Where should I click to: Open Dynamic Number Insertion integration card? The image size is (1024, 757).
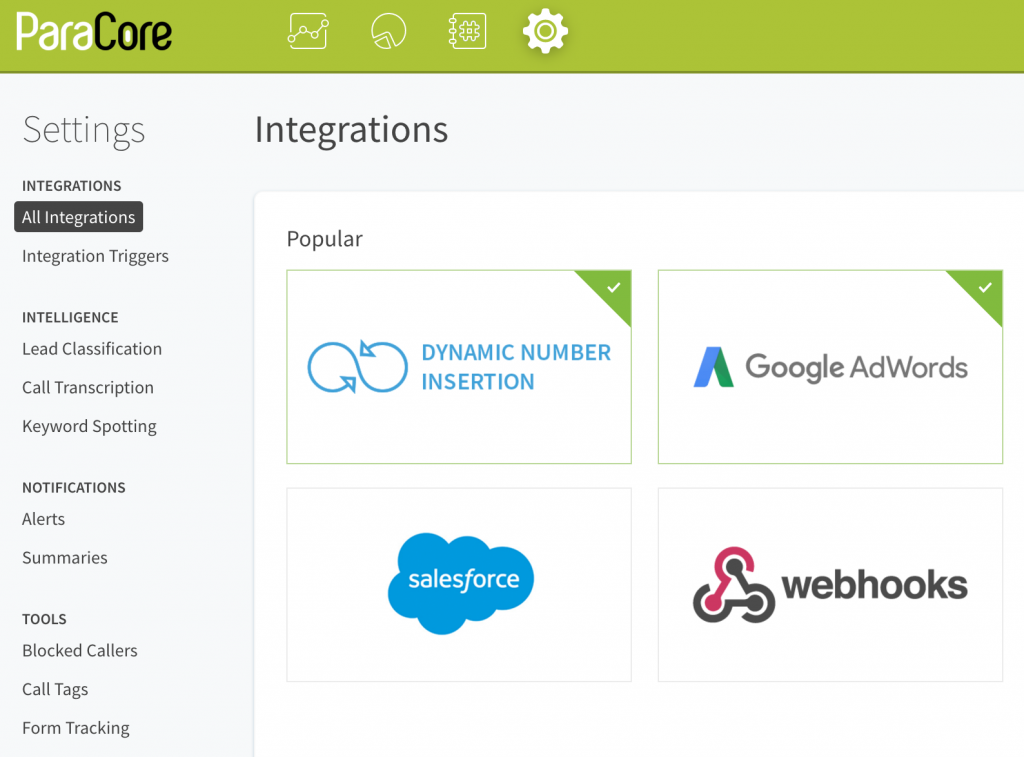pyautogui.click(x=459, y=367)
